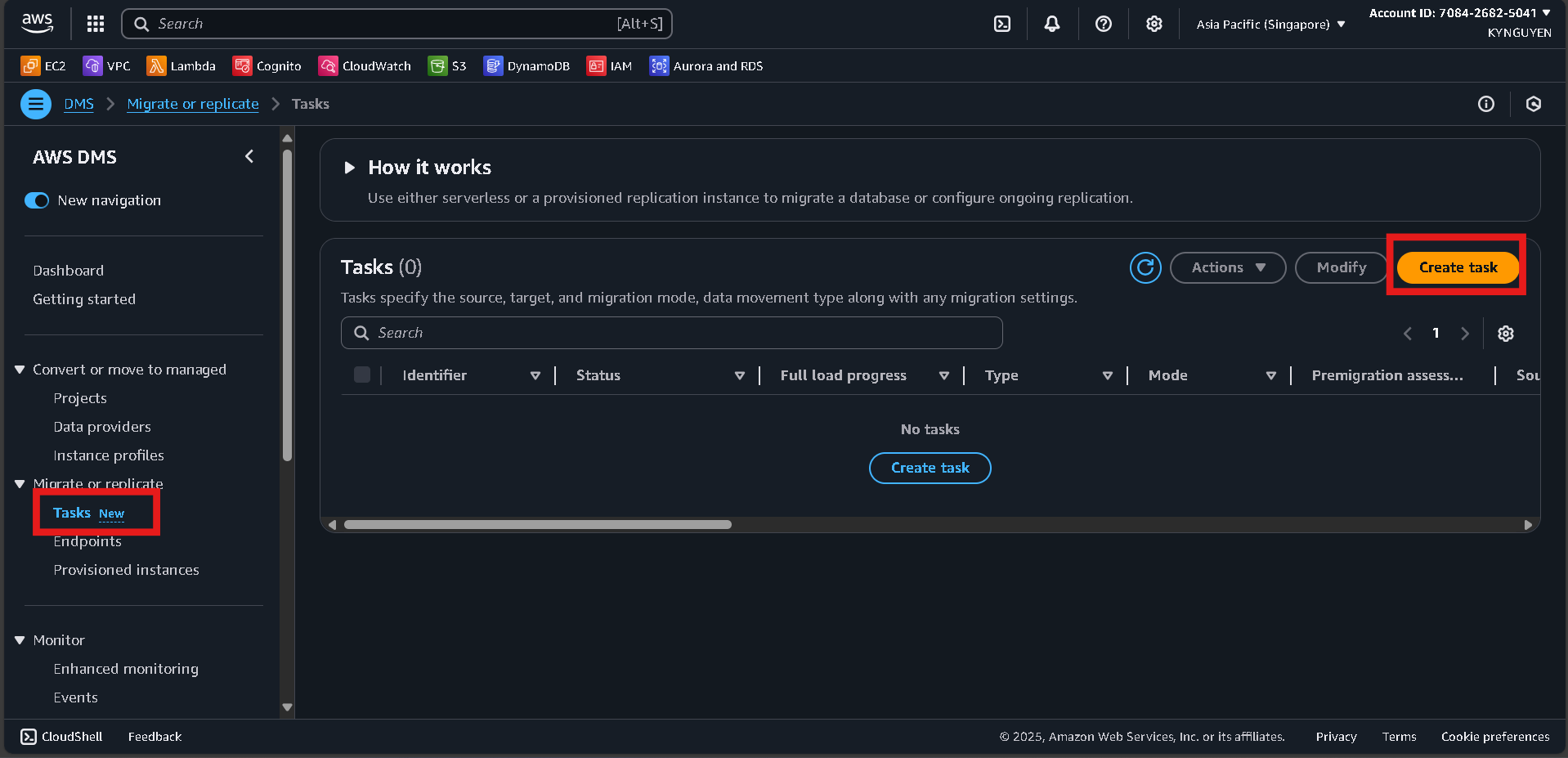The height and width of the screenshot is (758, 1568).
Task: Open CloudWatch from the favorites bar
Action: pyautogui.click(x=365, y=66)
